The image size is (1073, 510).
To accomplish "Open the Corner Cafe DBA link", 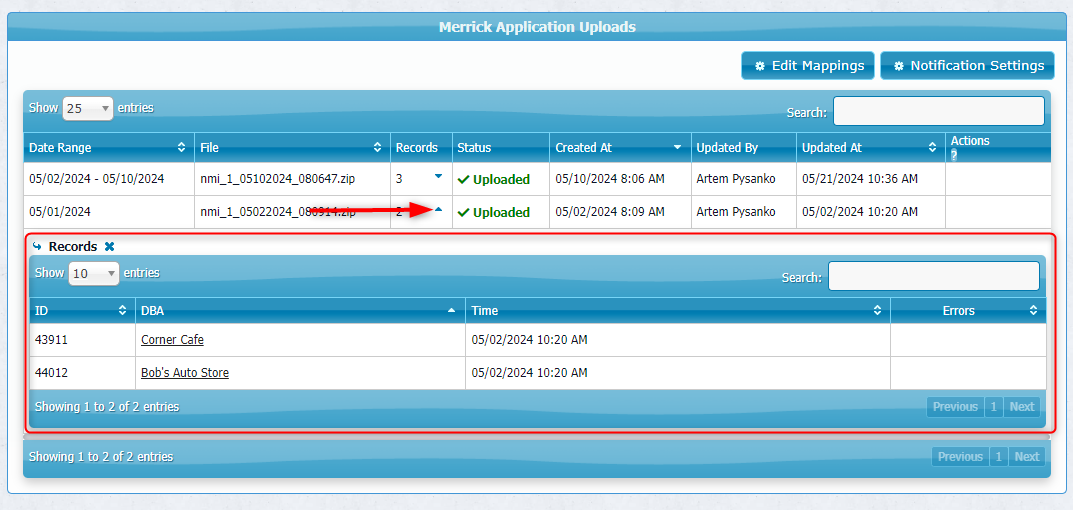I will click(172, 340).
